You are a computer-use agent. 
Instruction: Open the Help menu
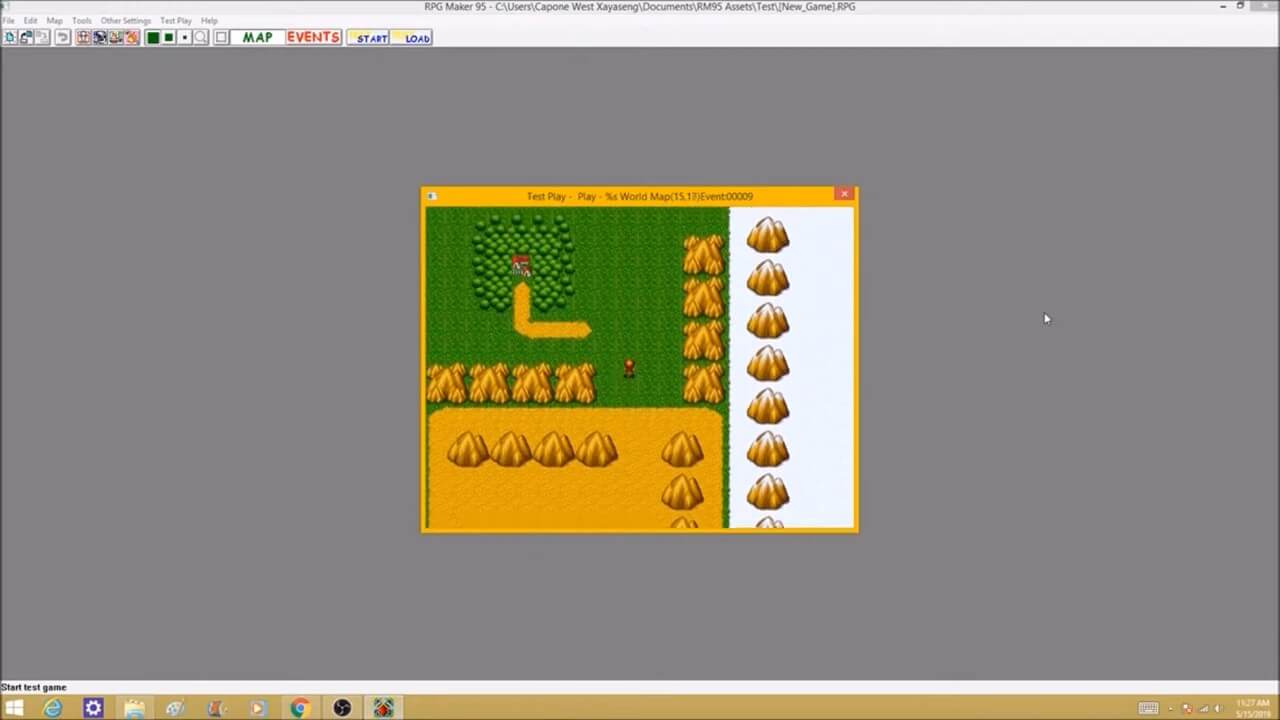coord(209,20)
